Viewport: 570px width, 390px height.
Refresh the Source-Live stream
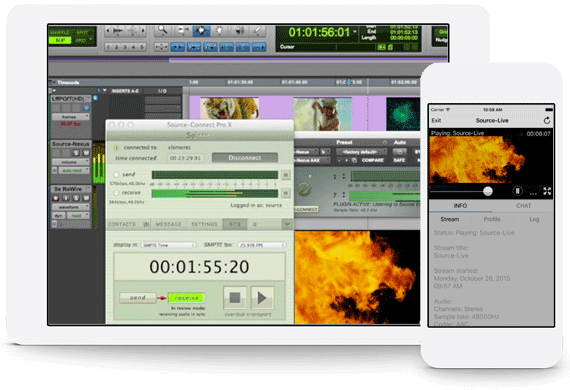point(547,120)
